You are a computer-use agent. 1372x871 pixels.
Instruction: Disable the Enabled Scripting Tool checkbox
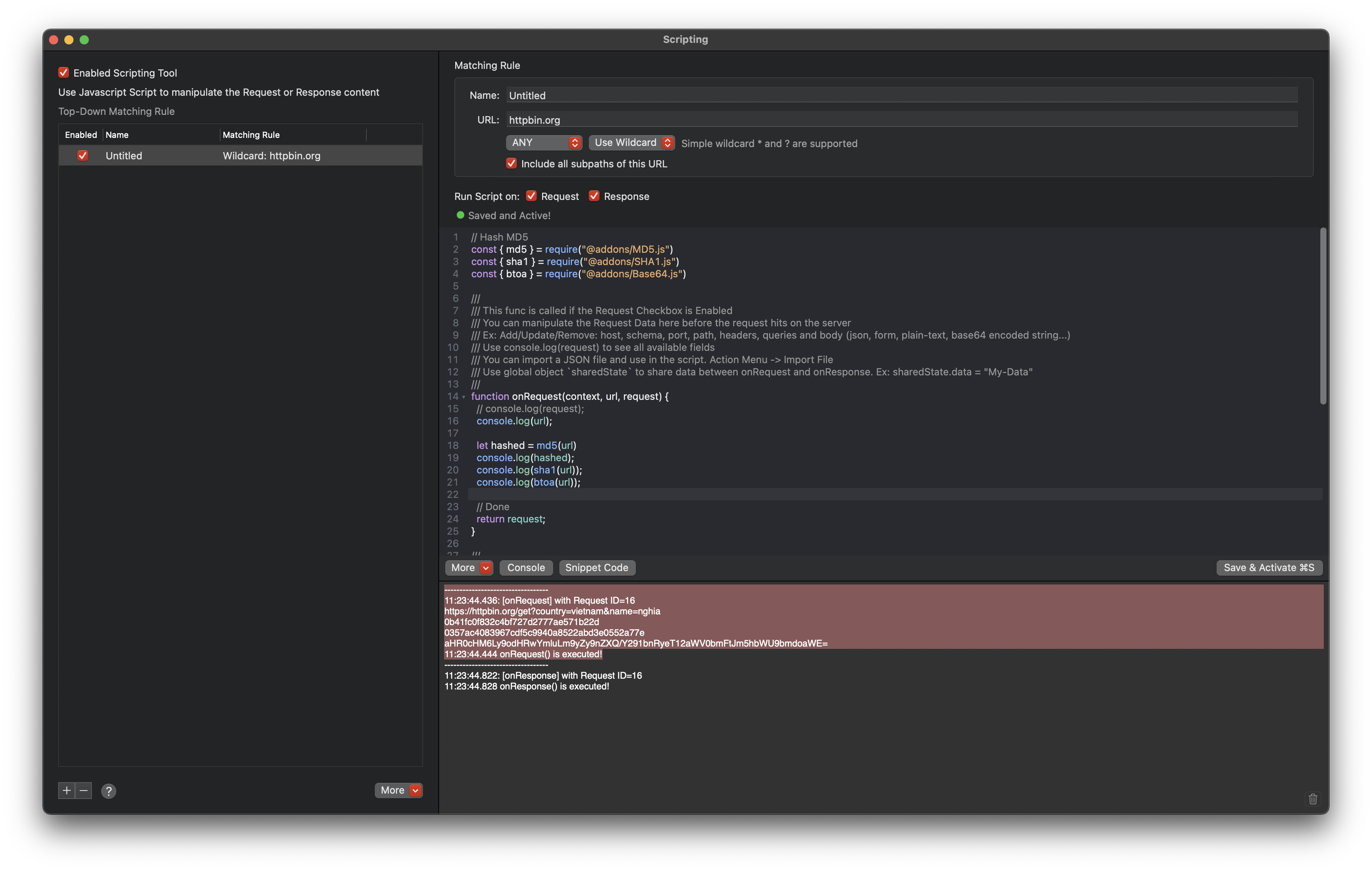63,72
